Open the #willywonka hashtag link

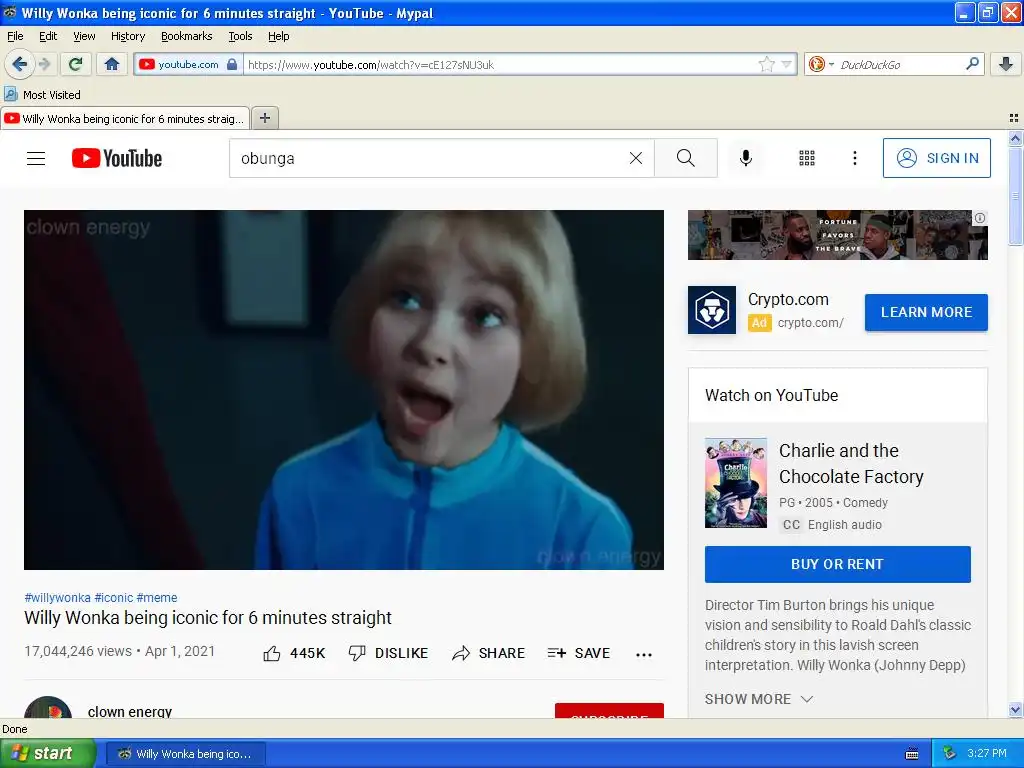pyautogui.click(x=57, y=598)
